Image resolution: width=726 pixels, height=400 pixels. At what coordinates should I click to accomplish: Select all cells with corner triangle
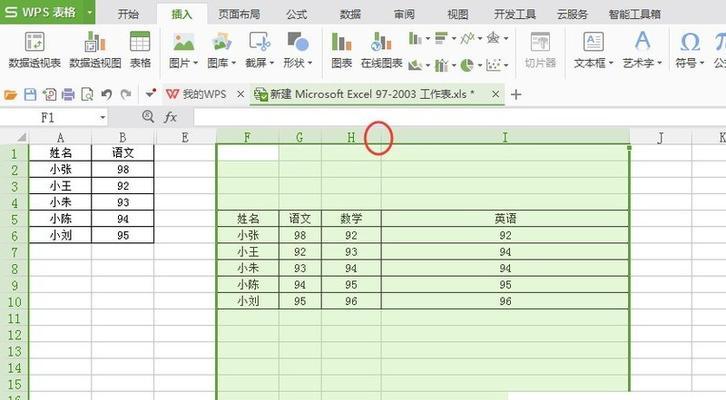tap(21, 137)
